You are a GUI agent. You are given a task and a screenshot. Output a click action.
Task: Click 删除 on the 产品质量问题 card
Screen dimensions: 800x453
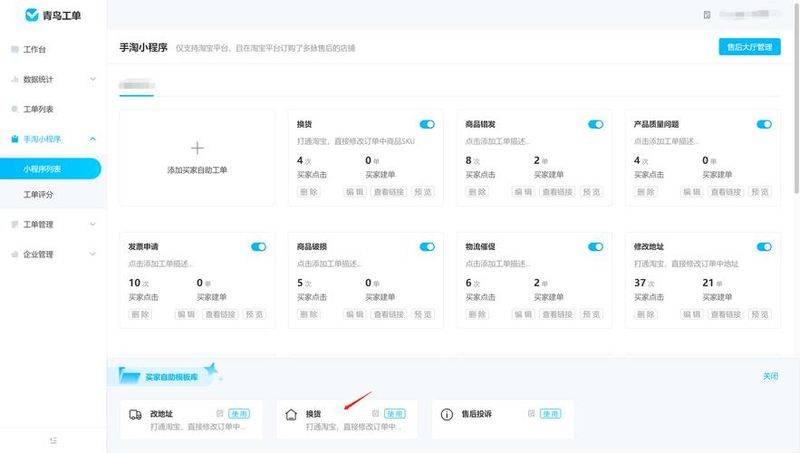645,192
